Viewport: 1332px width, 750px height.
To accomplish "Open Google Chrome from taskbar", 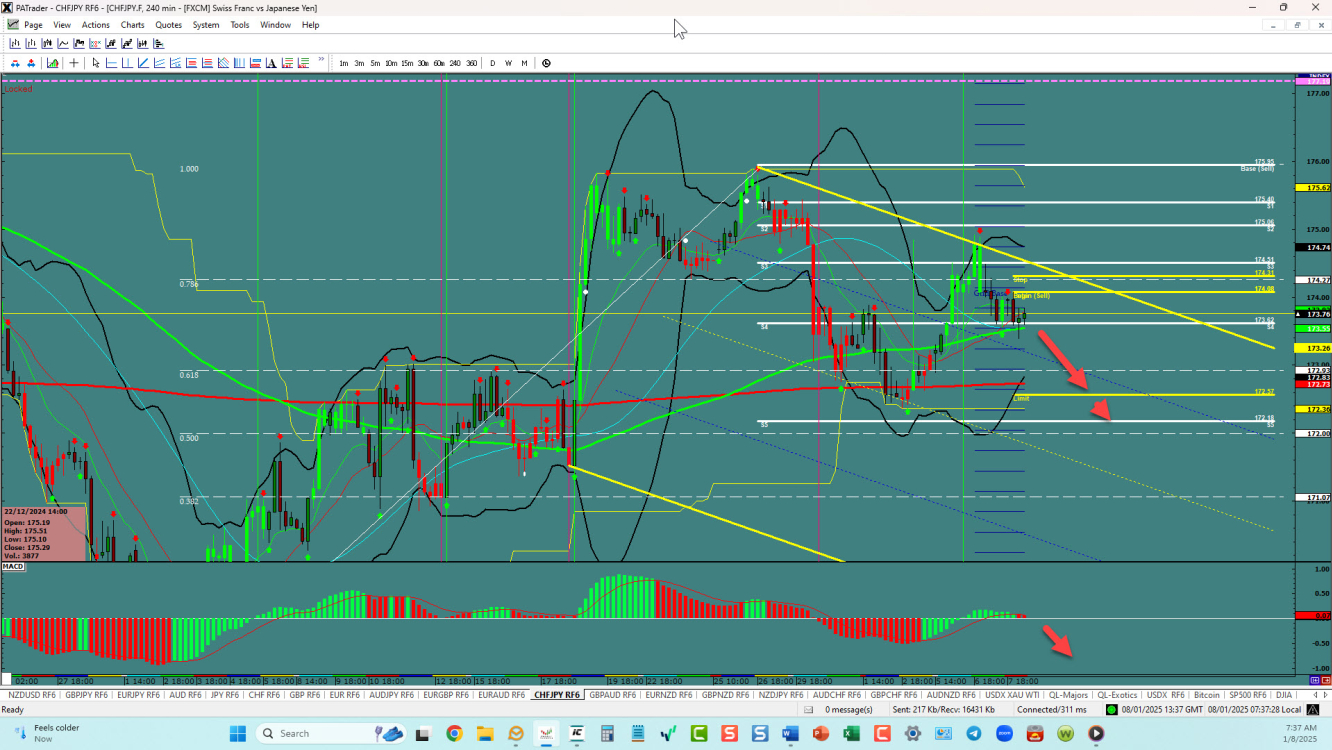I will tap(454, 734).
